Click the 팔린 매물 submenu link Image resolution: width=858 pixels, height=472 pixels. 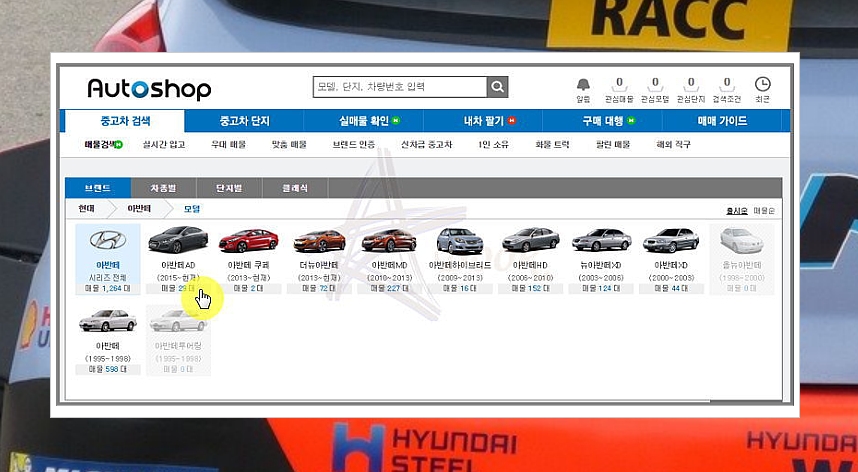[x=613, y=144]
